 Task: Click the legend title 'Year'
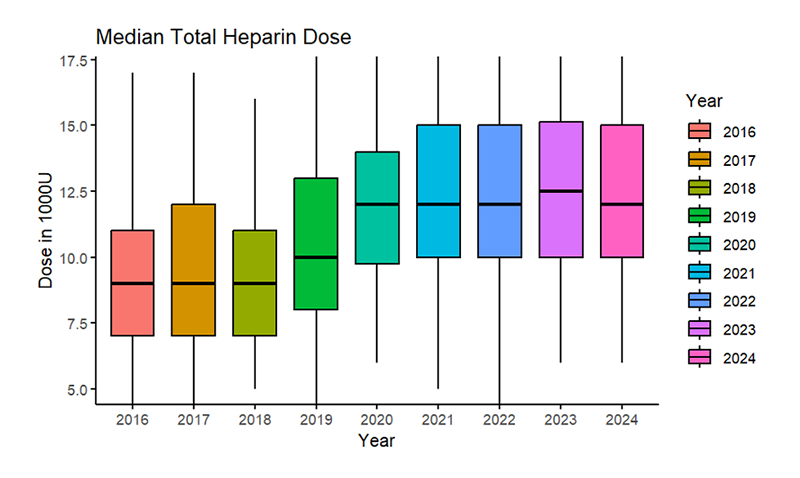coord(704,100)
